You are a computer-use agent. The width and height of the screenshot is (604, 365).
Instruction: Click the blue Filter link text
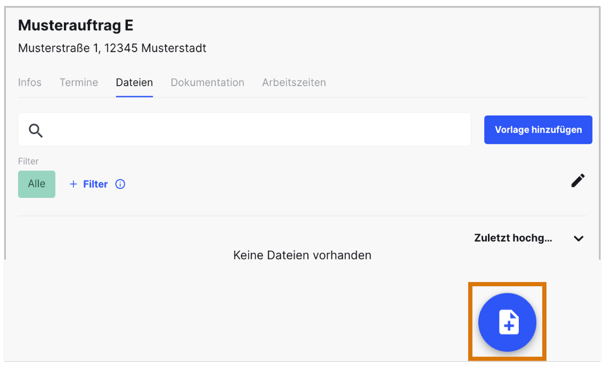(95, 184)
